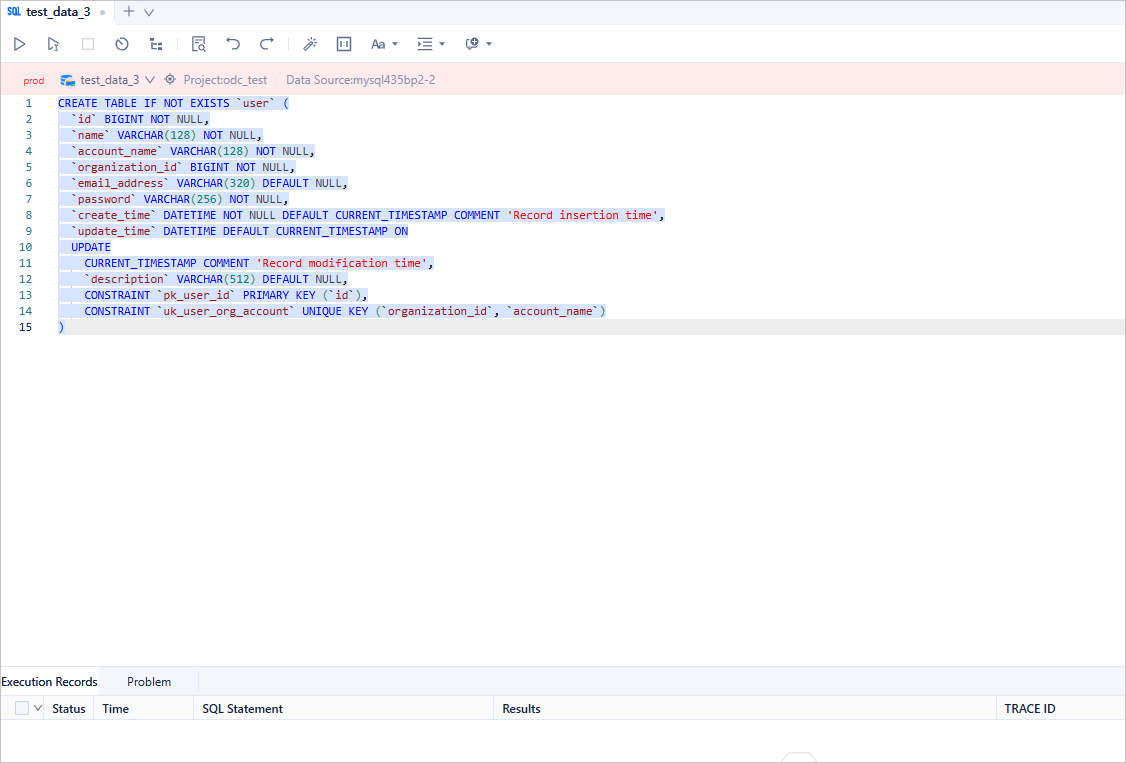
Task: Click the IN value conversion icon
Action: [x=344, y=44]
